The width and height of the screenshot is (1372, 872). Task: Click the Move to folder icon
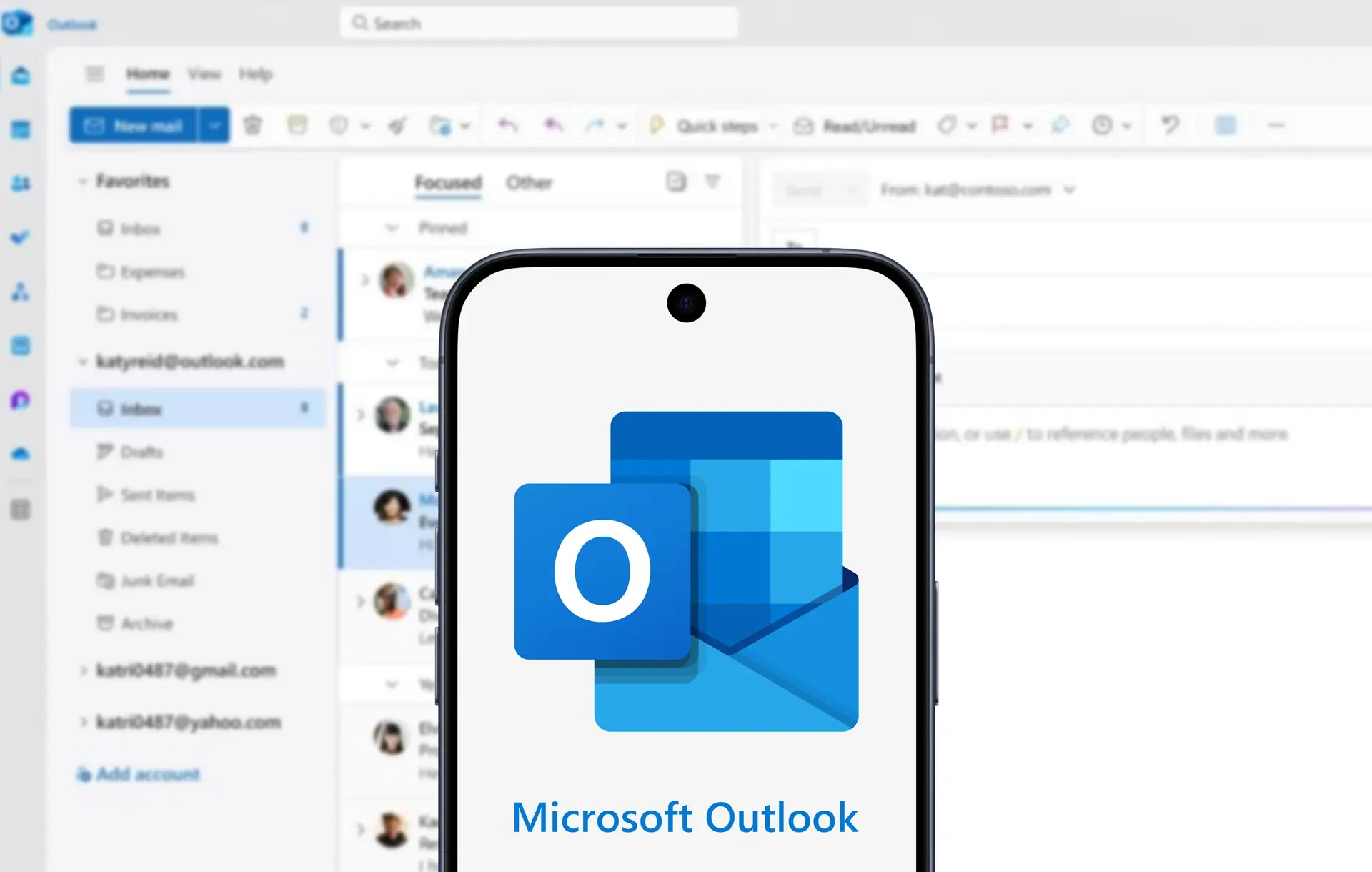[x=440, y=126]
